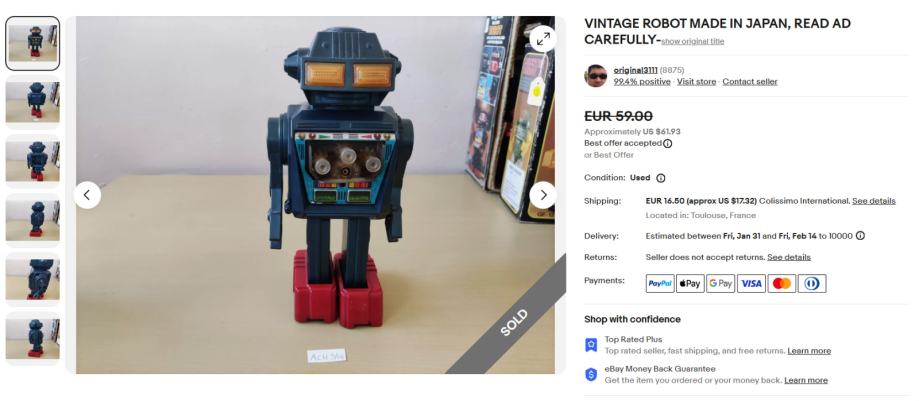919x401 pixels.
Task: Open the Contact seller link
Action: 750,82
